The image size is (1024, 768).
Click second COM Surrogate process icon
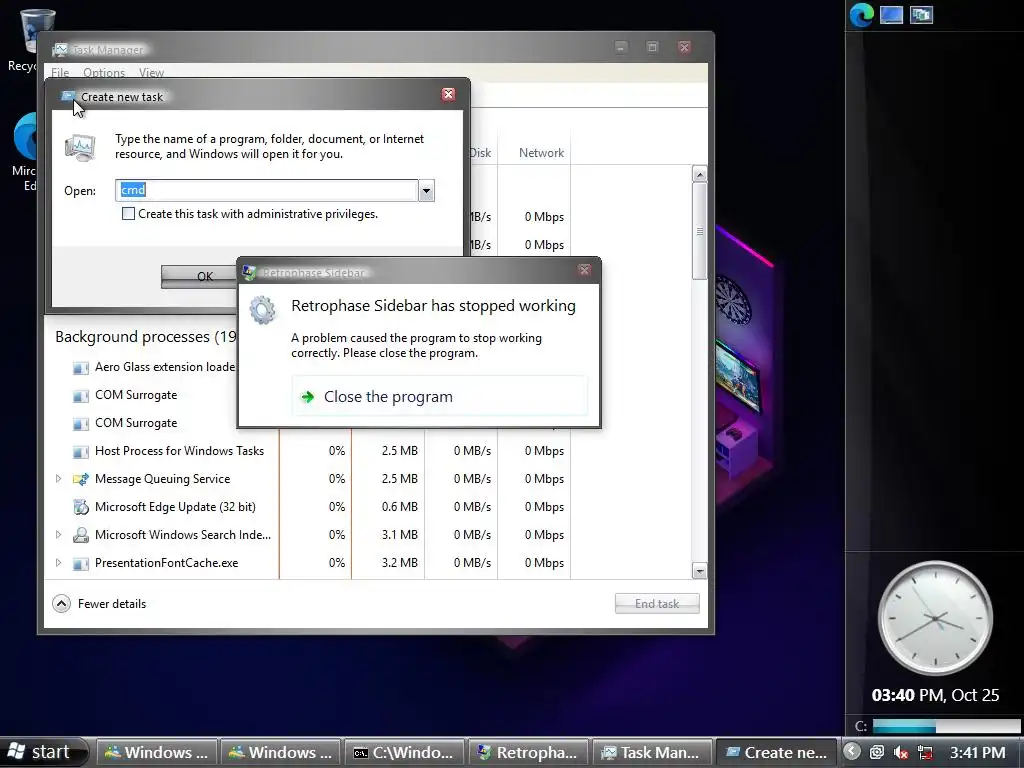click(x=80, y=424)
